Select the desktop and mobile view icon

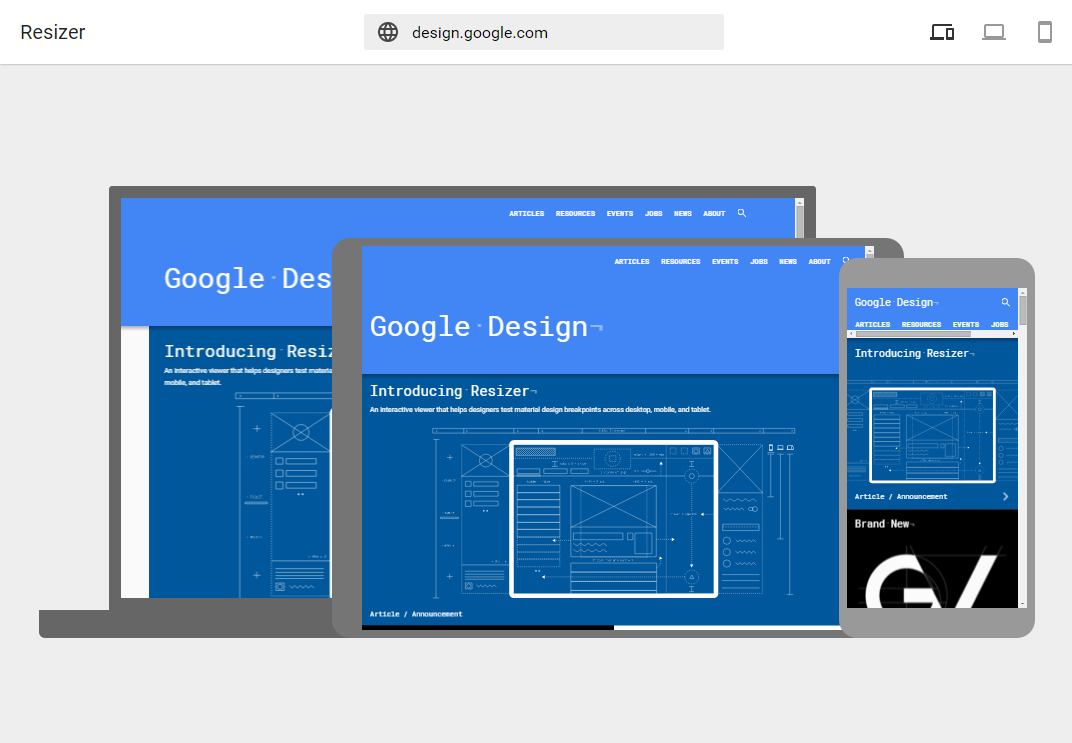pyautogui.click(x=941, y=32)
